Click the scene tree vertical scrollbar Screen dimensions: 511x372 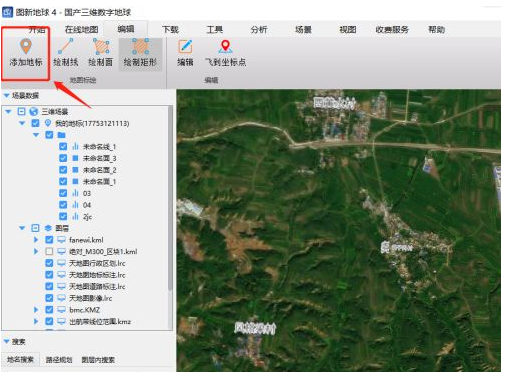tap(170, 200)
